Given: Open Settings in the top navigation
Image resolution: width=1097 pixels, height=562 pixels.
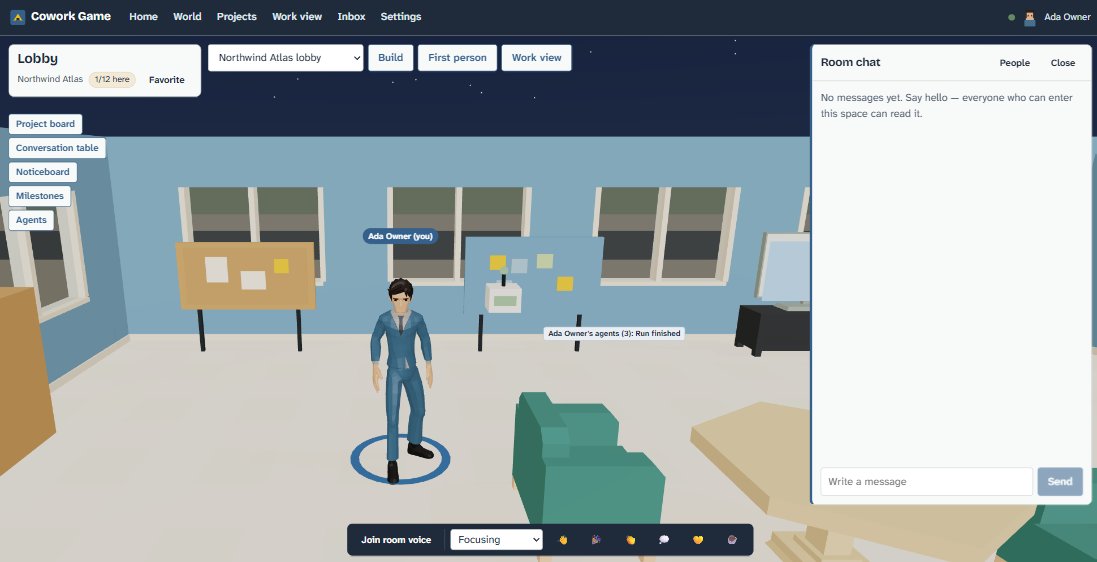Looking at the screenshot, I should 401,17.
